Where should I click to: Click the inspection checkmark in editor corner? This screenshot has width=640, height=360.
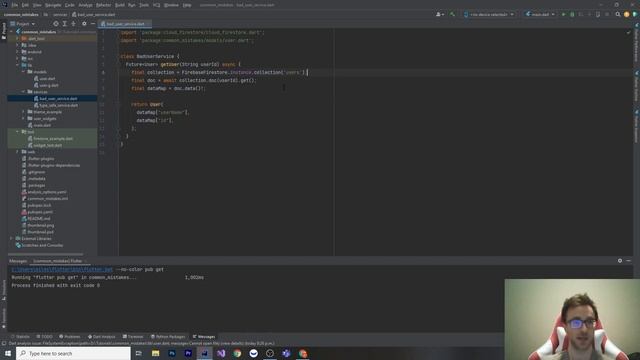629,32
